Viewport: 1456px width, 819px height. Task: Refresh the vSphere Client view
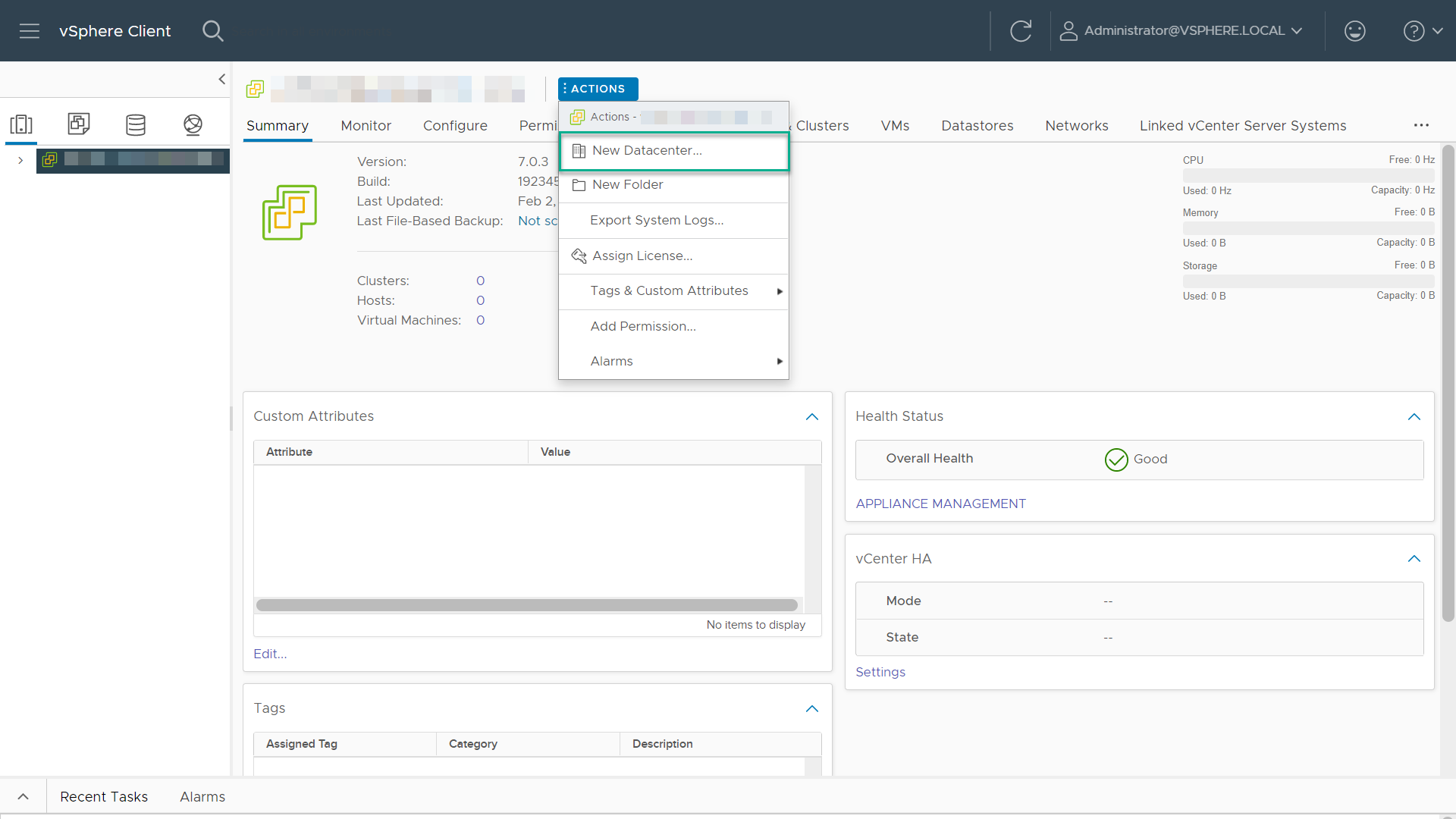click(1021, 31)
